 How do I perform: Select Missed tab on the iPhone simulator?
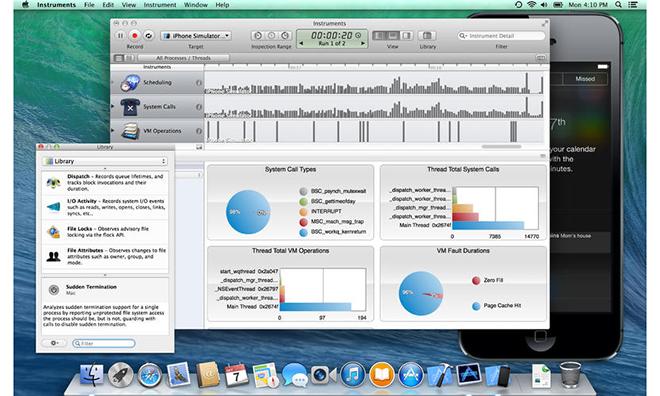(x=585, y=79)
